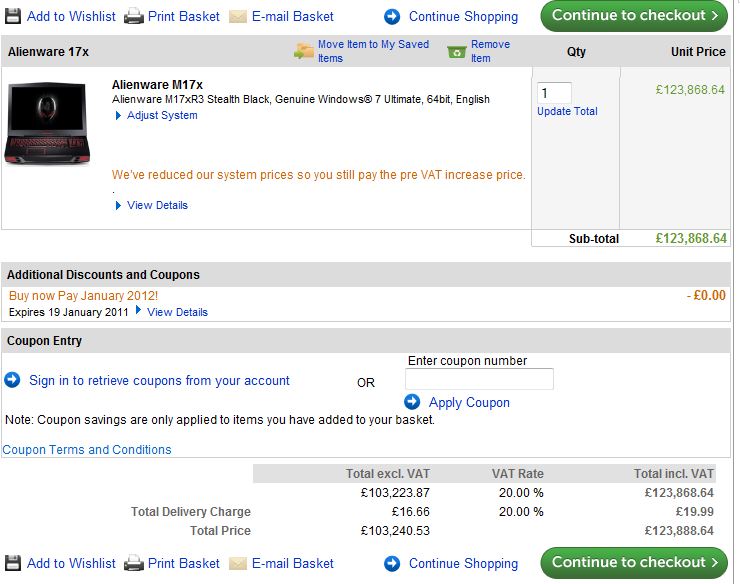Click the Move Item folder icon
Image resolution: width=740 pixels, height=584 pixels.
pos(304,51)
